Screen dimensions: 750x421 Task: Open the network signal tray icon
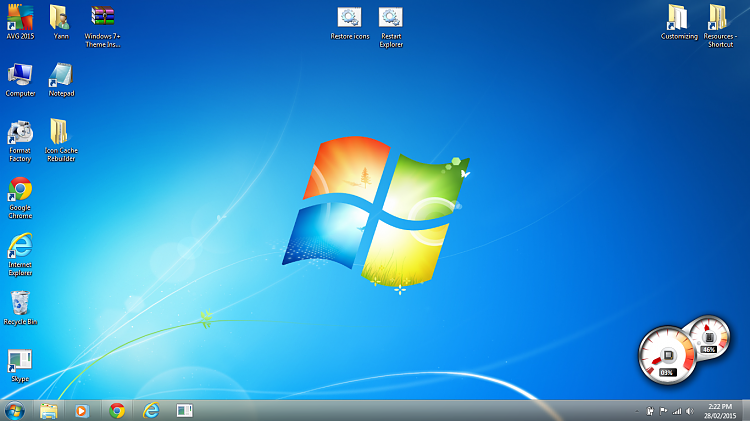tap(676, 411)
